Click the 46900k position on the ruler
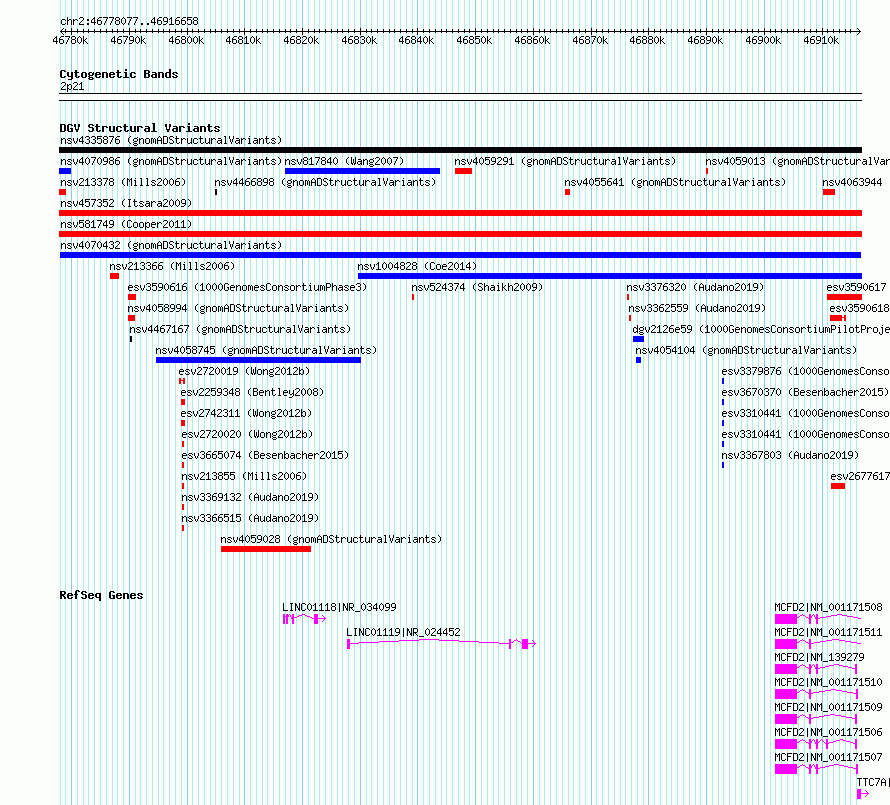Viewport: 890px width, 805px height. pos(763,40)
